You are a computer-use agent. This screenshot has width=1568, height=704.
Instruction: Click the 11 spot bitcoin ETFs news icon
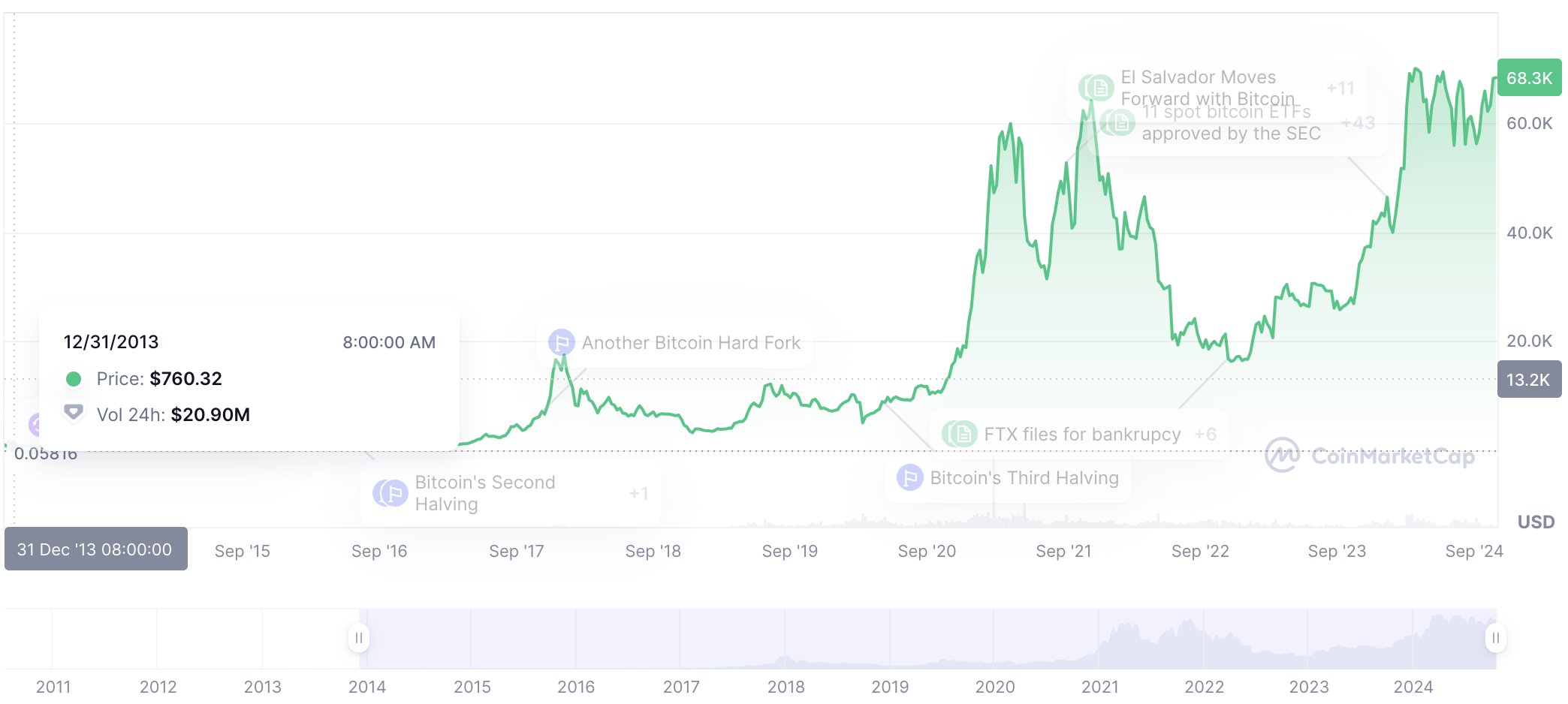tap(1117, 122)
